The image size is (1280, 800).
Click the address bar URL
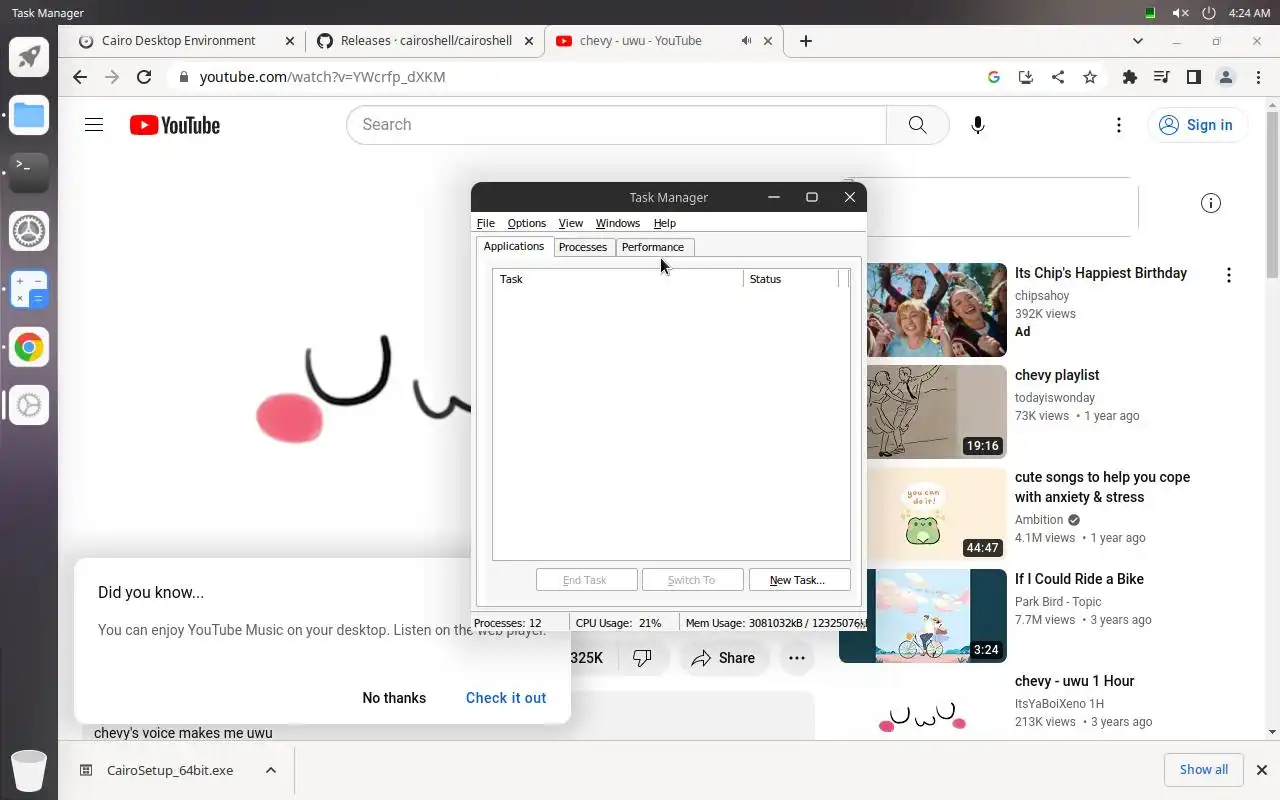click(x=322, y=77)
